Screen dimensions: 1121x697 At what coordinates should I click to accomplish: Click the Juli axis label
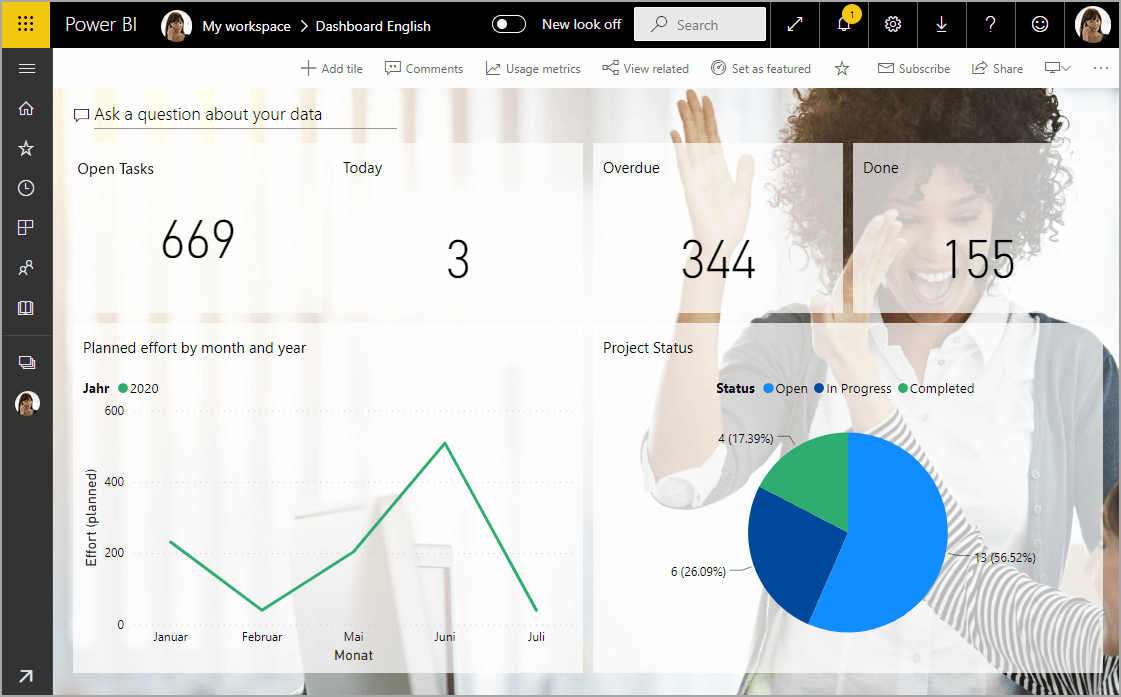(x=536, y=637)
